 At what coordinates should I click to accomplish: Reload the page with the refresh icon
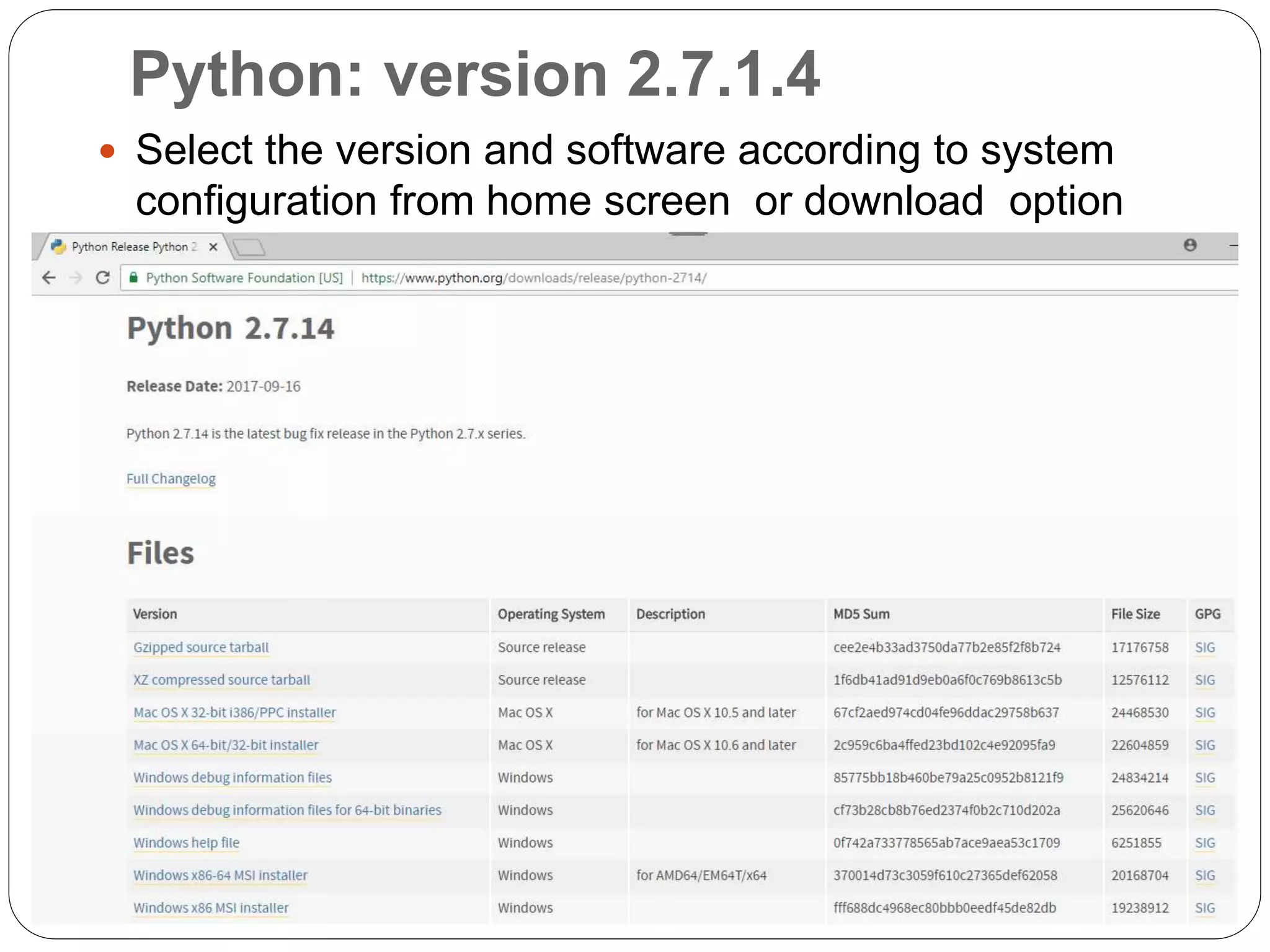pos(103,278)
